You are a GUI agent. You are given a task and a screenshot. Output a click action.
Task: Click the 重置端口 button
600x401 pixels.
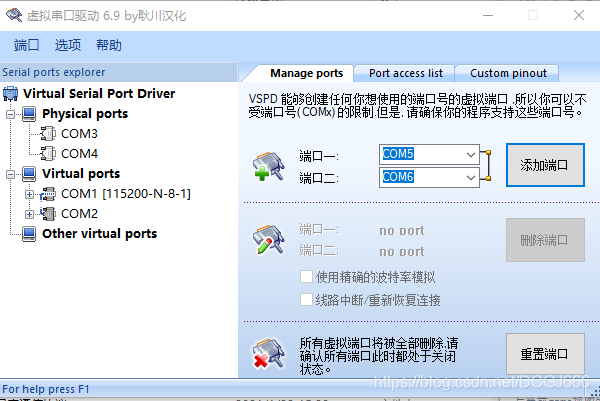pos(545,354)
